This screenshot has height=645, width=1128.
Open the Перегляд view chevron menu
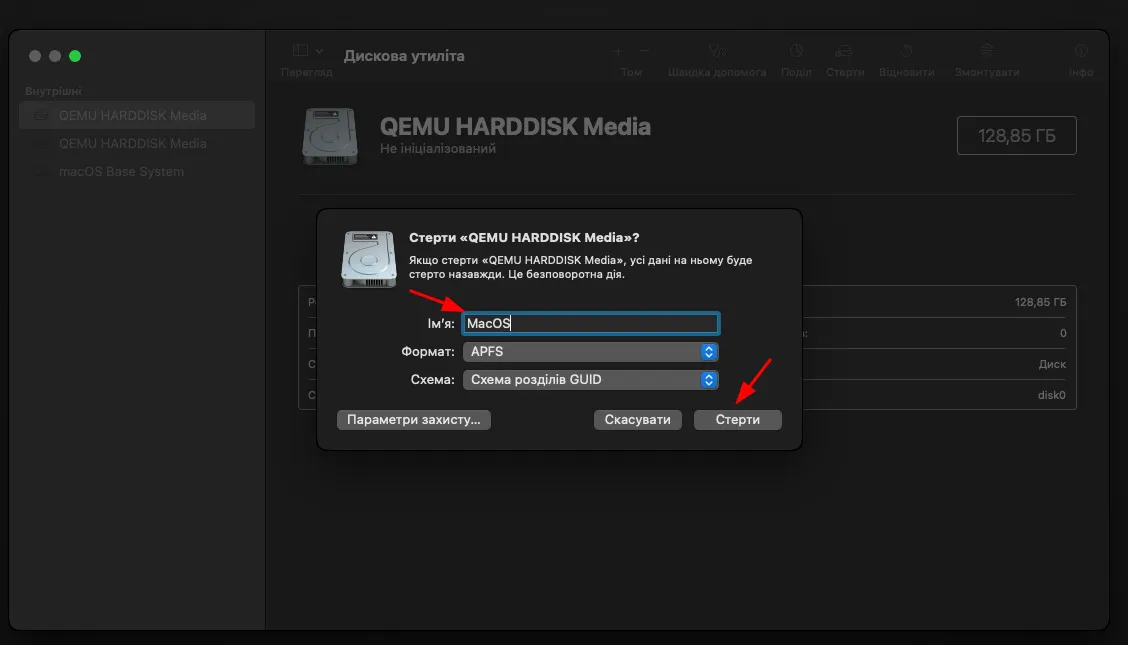tap(319, 50)
